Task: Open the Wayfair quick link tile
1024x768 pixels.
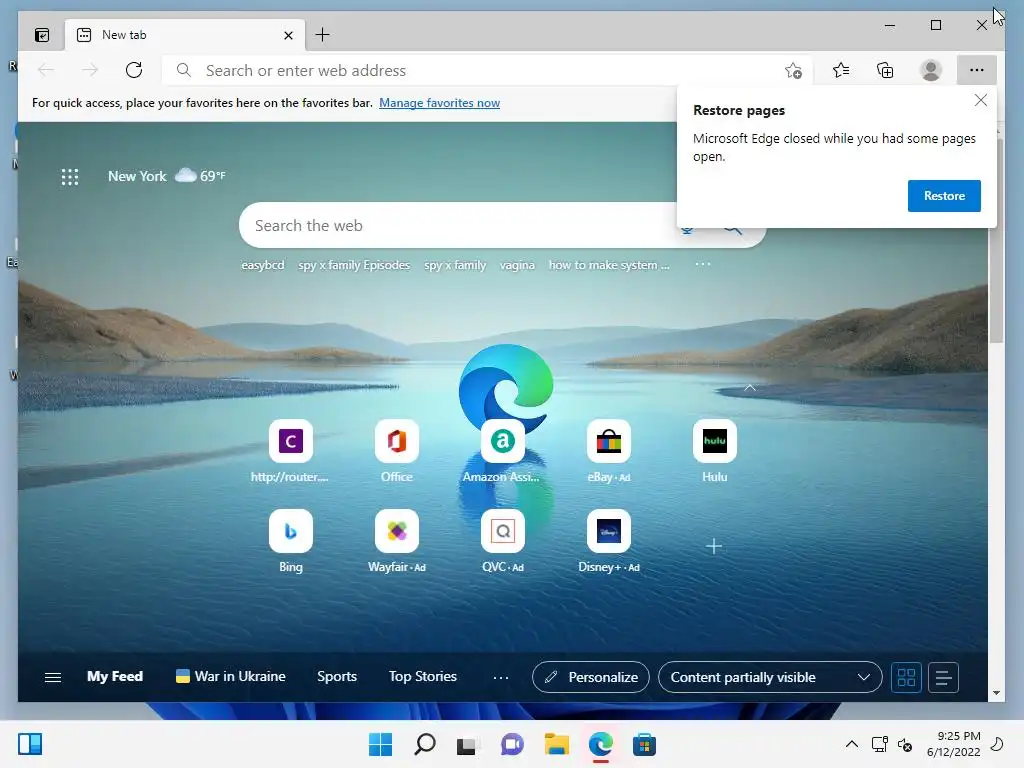Action: pos(396,541)
